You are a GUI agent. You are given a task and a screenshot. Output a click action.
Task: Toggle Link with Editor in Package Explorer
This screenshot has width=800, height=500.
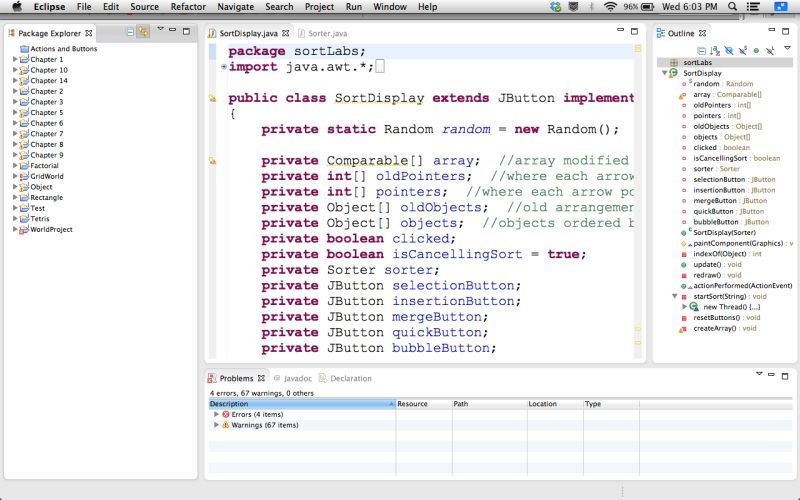(143, 32)
